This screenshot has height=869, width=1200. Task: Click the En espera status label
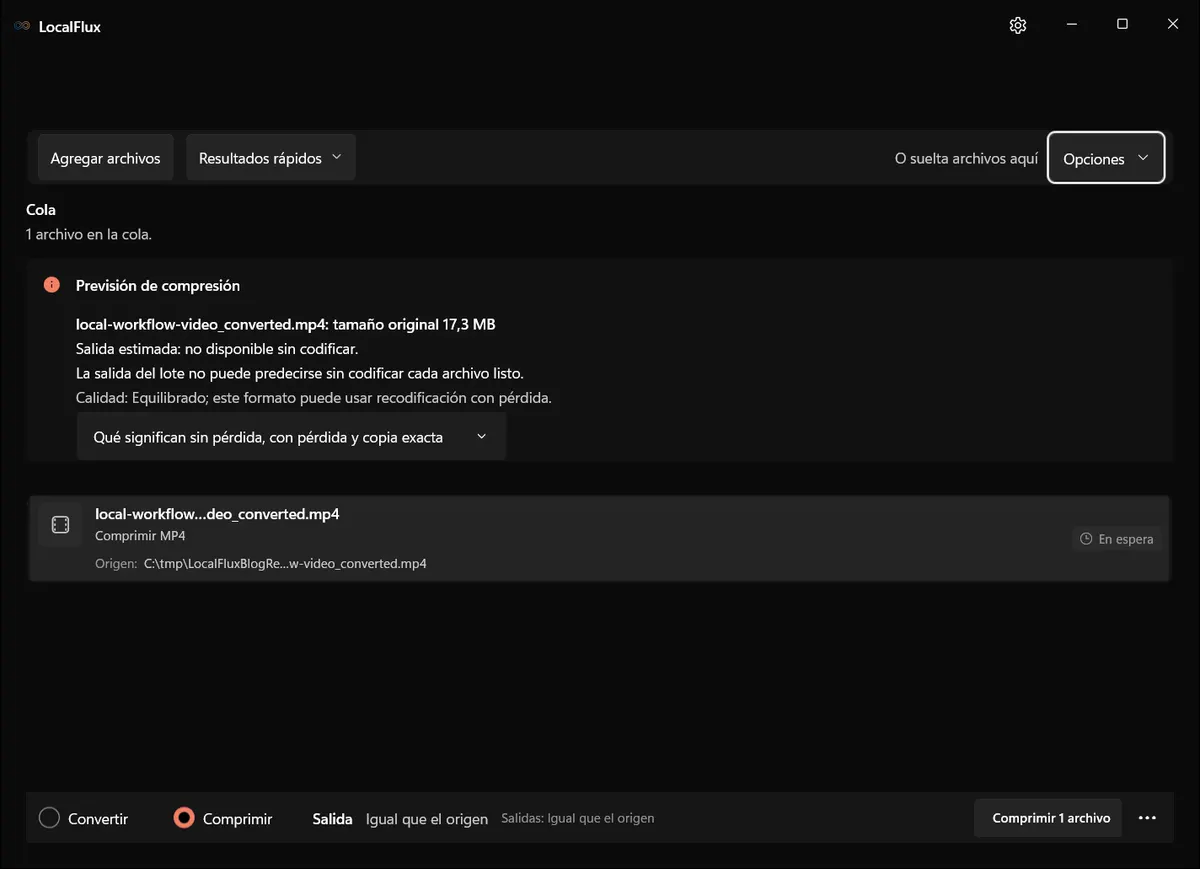(x=1126, y=539)
